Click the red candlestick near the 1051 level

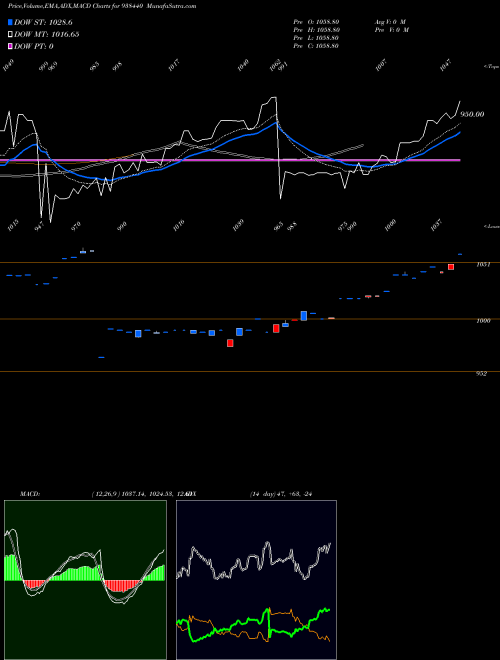[x=451, y=267]
